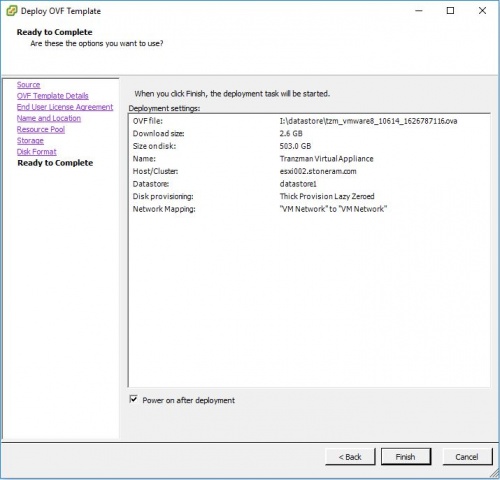Go to the Storage step
This screenshot has width=500, height=480.
click(x=30, y=141)
